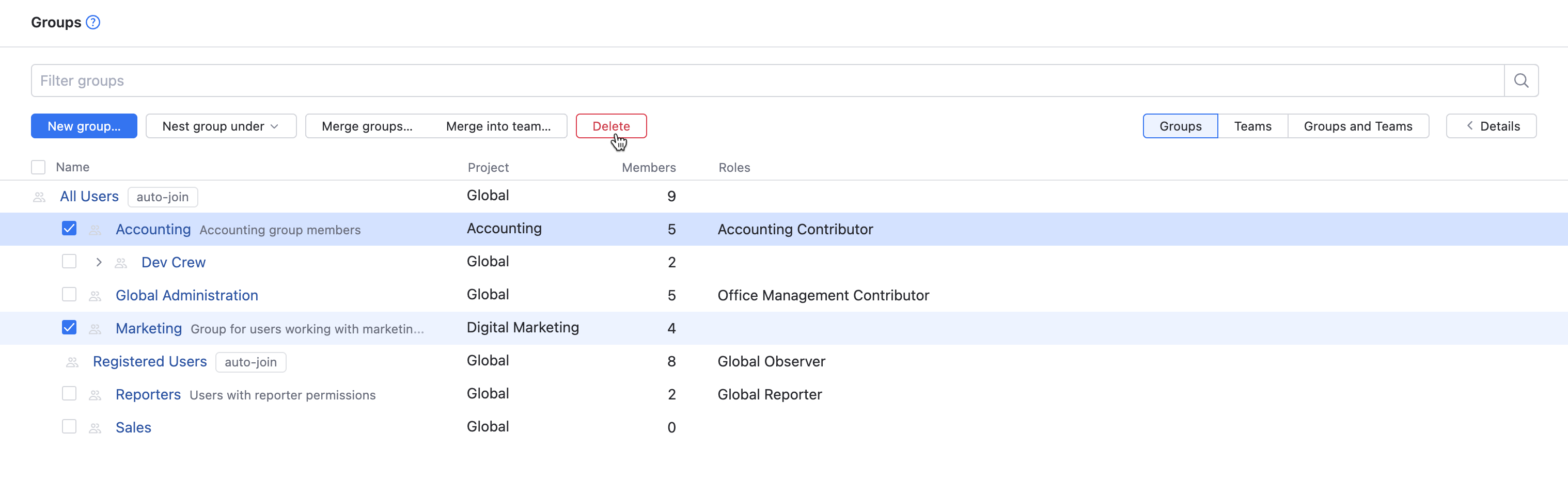Switch to the Teams view tab
Screen dimensions: 1568x481
coord(1252,126)
